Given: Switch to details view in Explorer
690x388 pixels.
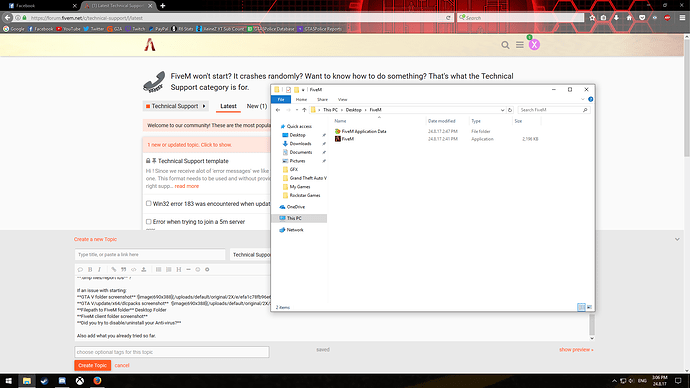Looking at the screenshot, I should 581,307.
